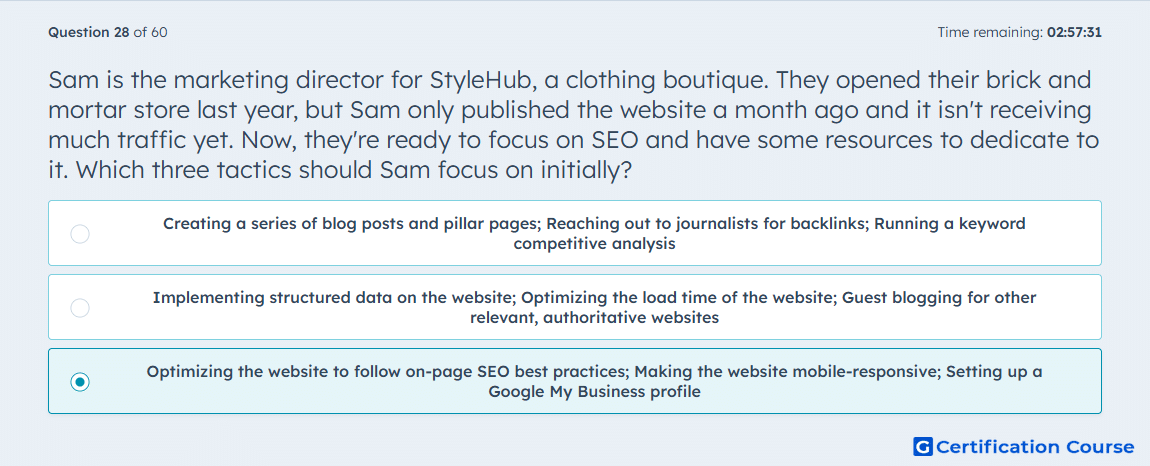
Task: Click the bold 'Question 28' text
Action: click(x=89, y=32)
